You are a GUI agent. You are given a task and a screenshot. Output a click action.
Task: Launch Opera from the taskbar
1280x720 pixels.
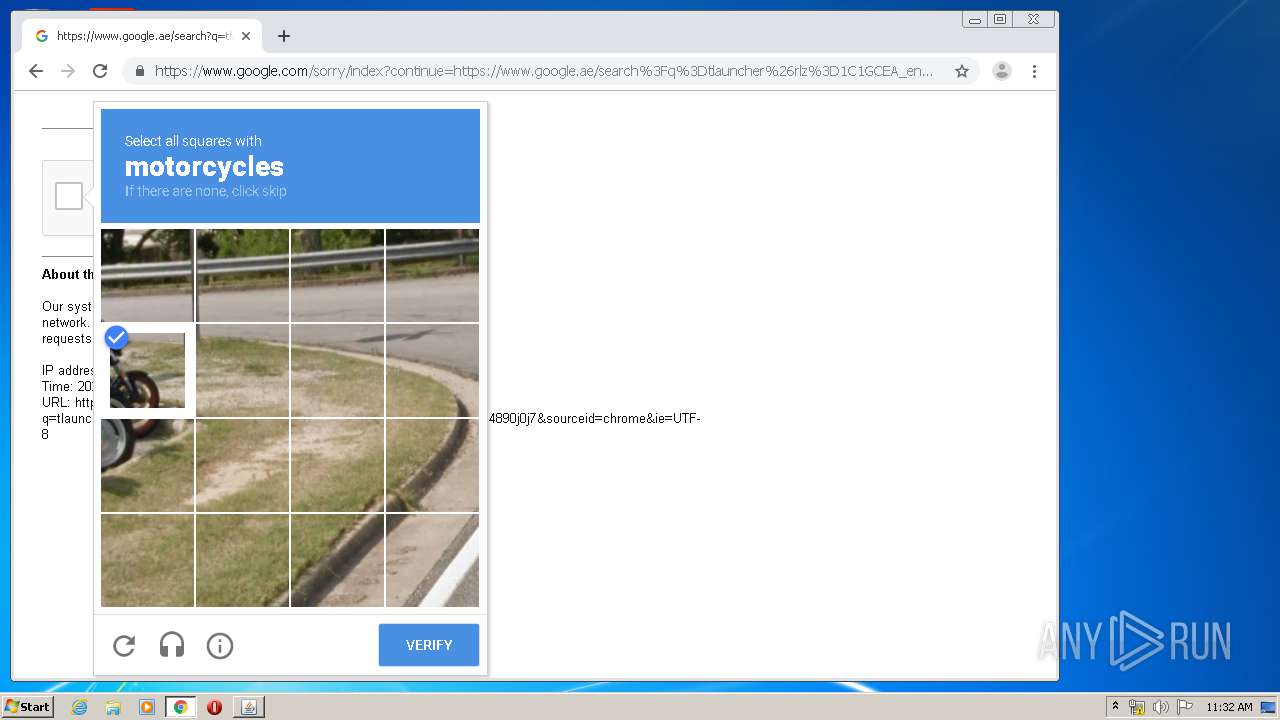click(x=214, y=707)
